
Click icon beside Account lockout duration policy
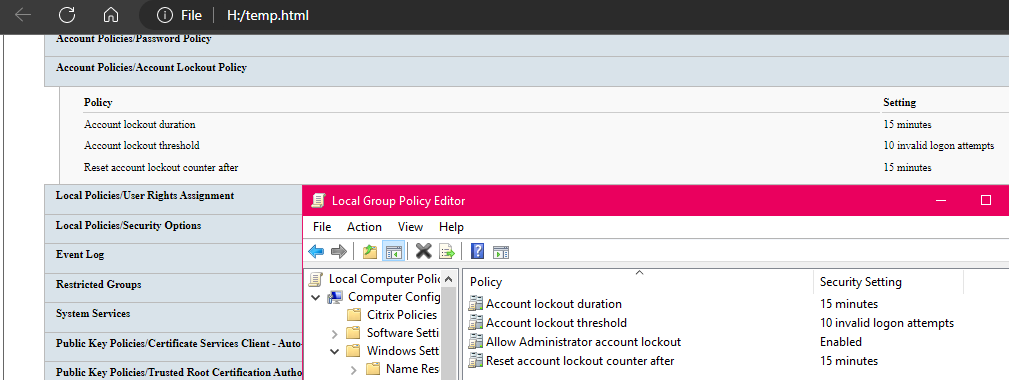click(x=476, y=303)
